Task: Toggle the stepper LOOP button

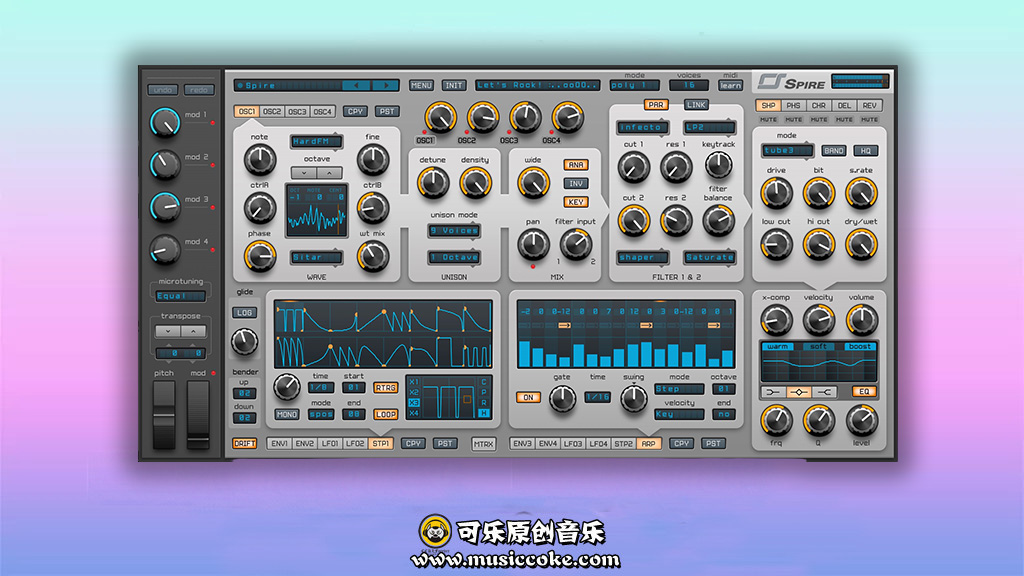Action: point(385,414)
